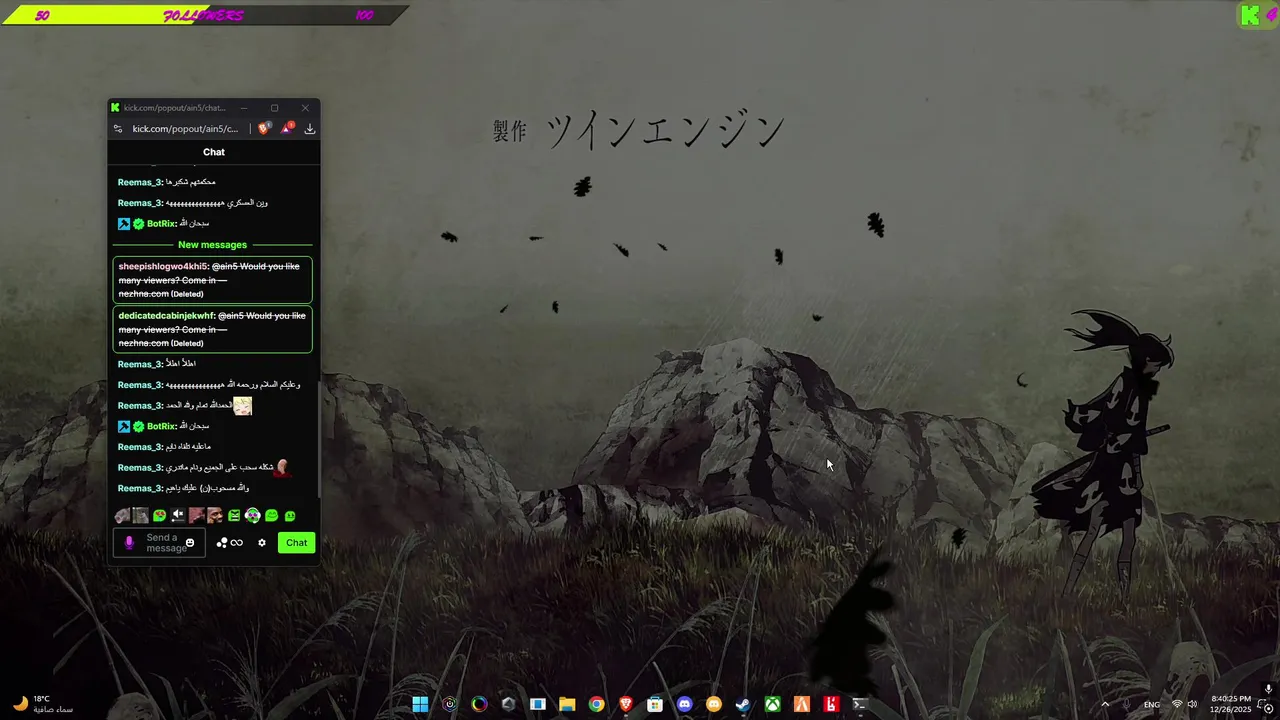Open chat settings gear icon
Viewport: 1280px width, 720px height.
262,543
